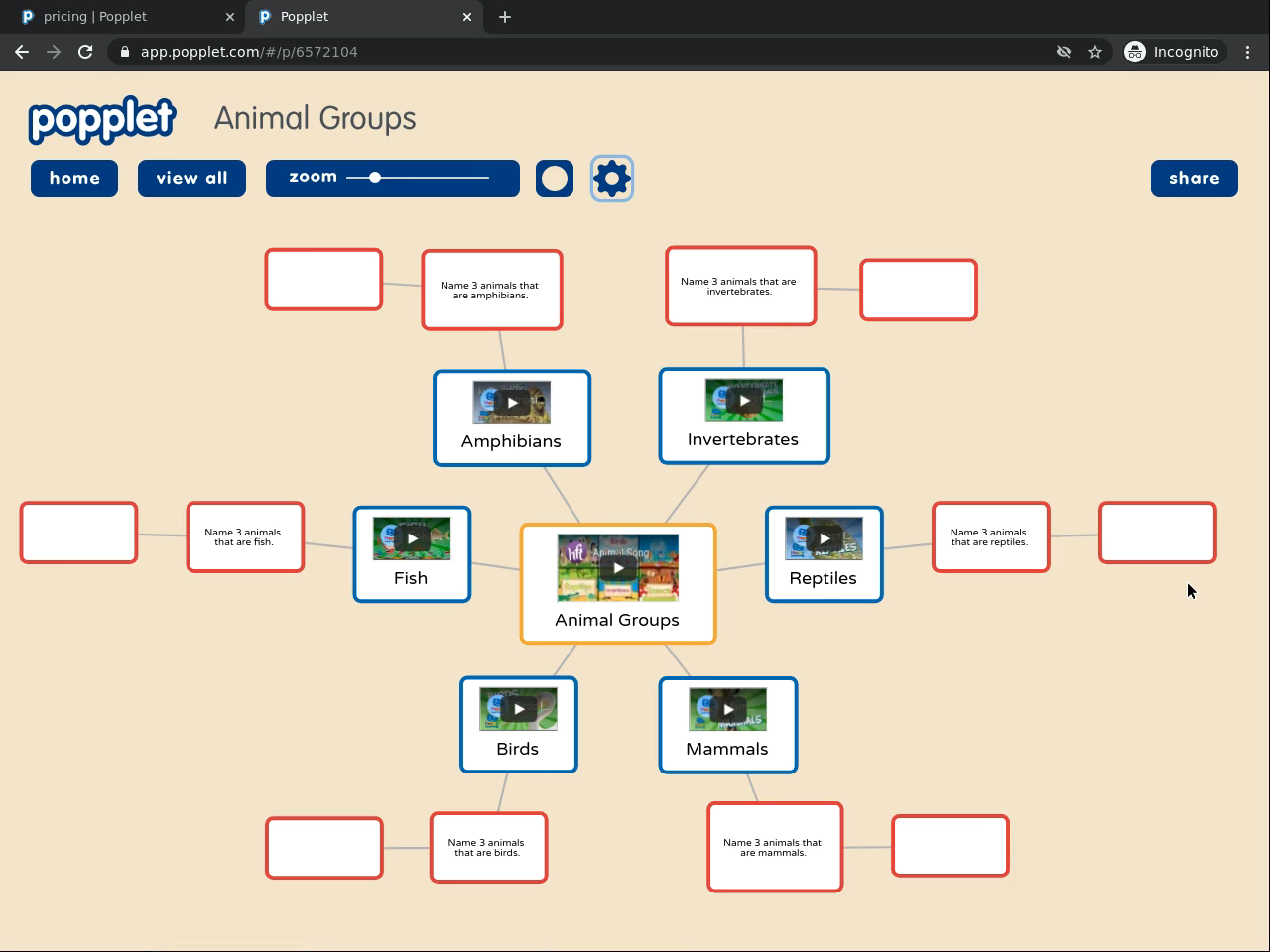Click the circle color-picker button in toolbar
Viewport: 1270px width, 952px height.
pyautogui.click(x=555, y=178)
